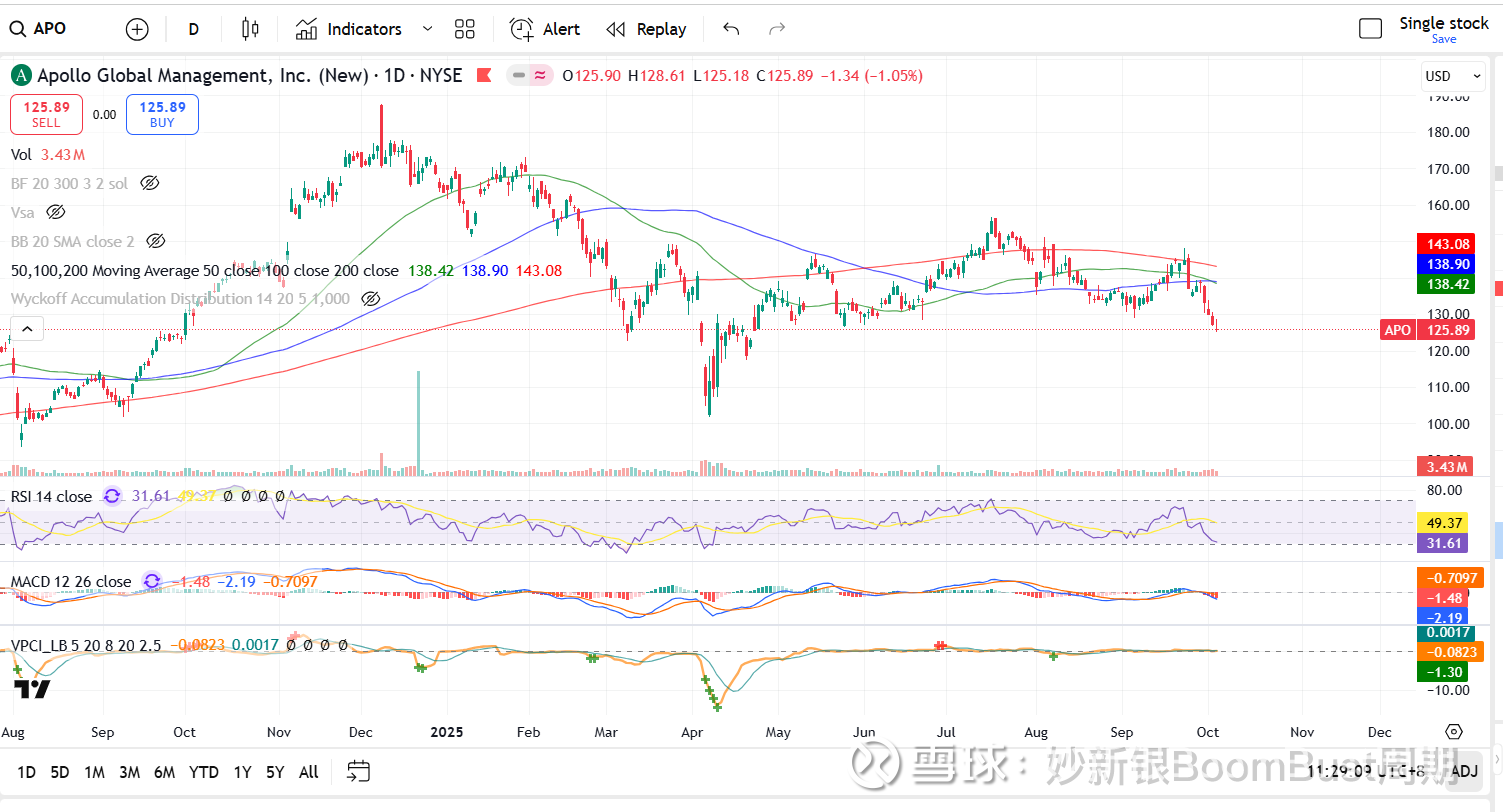Show the Wyckoff Accumulation Distribution indicator
This screenshot has height=812, width=1503.
click(x=371, y=299)
